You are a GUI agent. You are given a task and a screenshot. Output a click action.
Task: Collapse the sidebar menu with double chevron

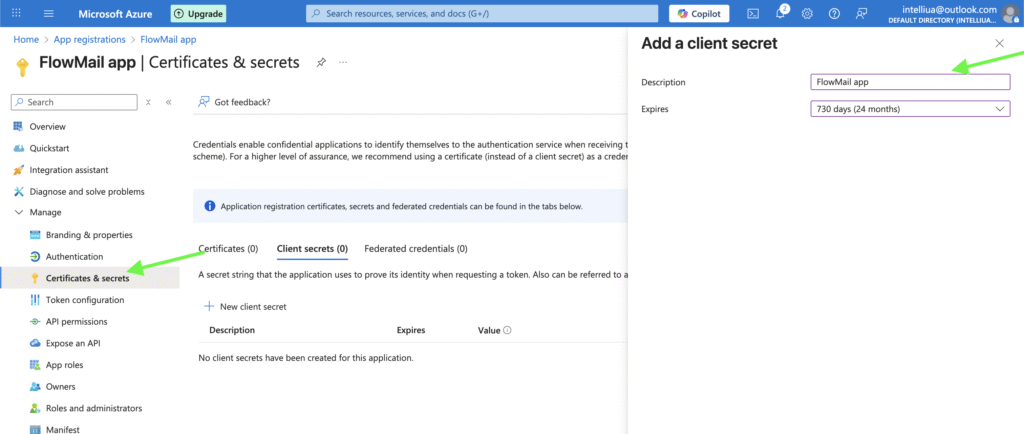click(x=168, y=102)
